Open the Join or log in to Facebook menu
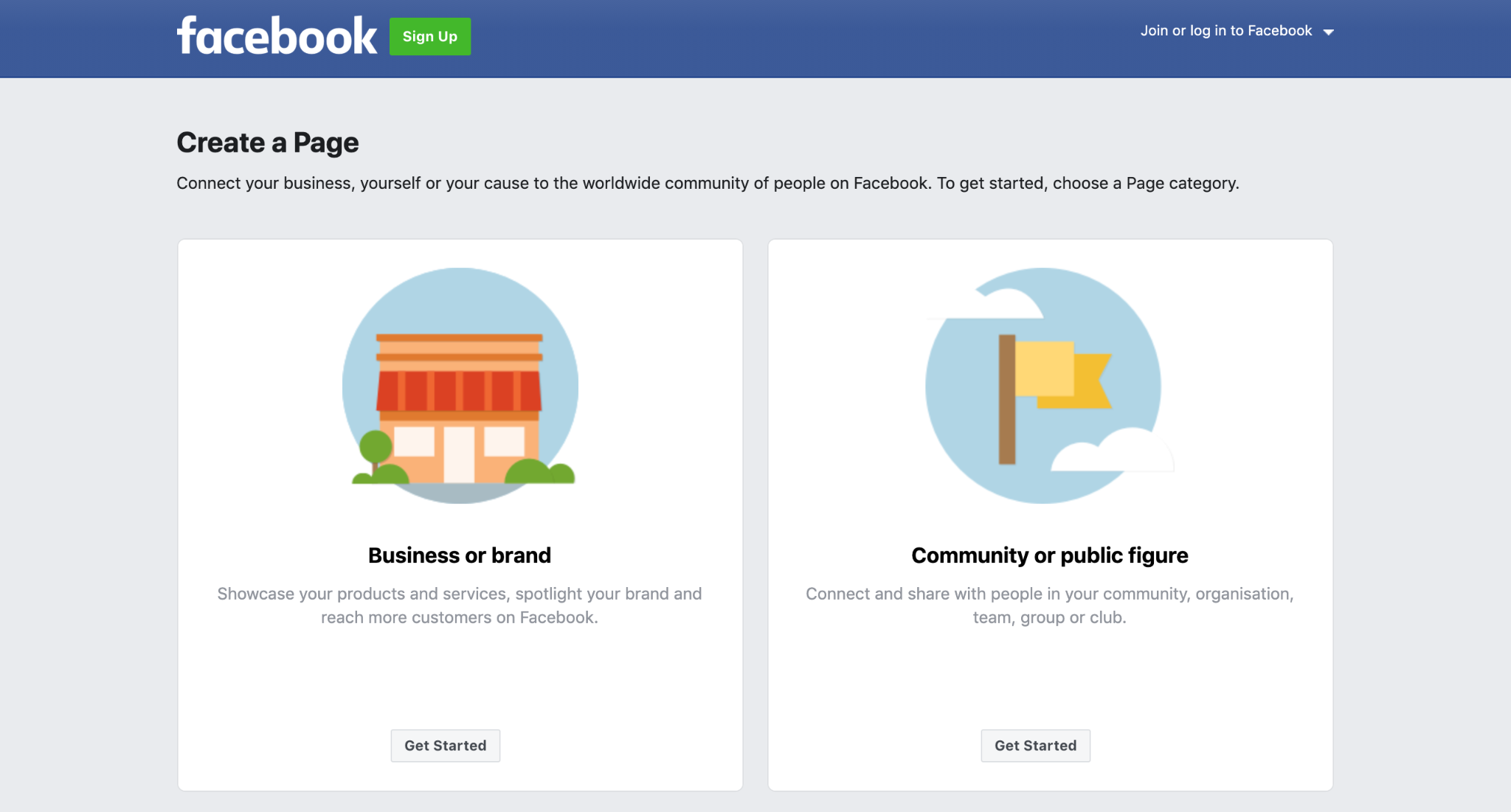Image resolution: width=1511 pixels, height=812 pixels. click(1225, 31)
